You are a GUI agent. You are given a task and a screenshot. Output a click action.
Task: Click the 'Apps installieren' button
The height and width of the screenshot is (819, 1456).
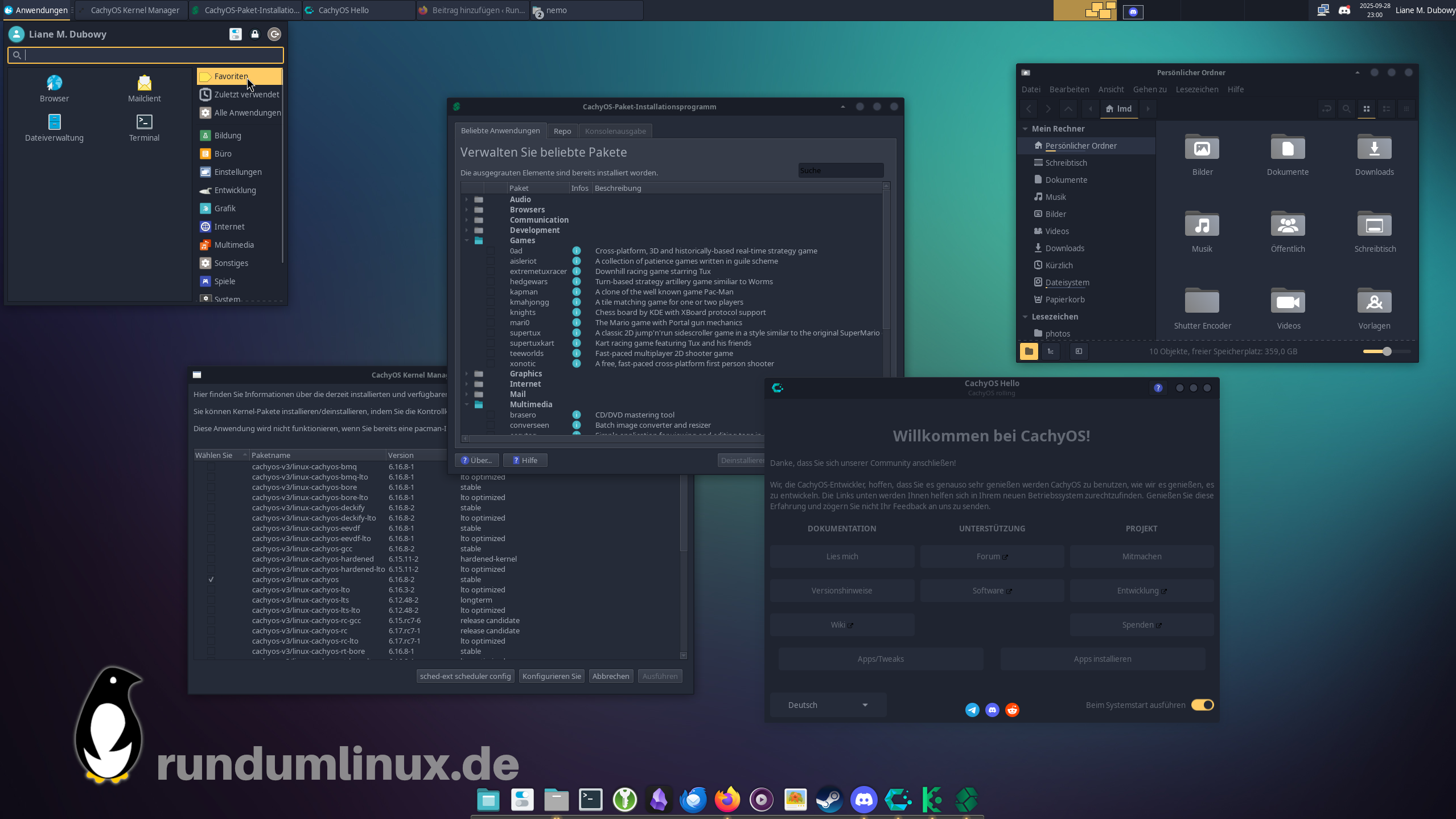(1102, 659)
